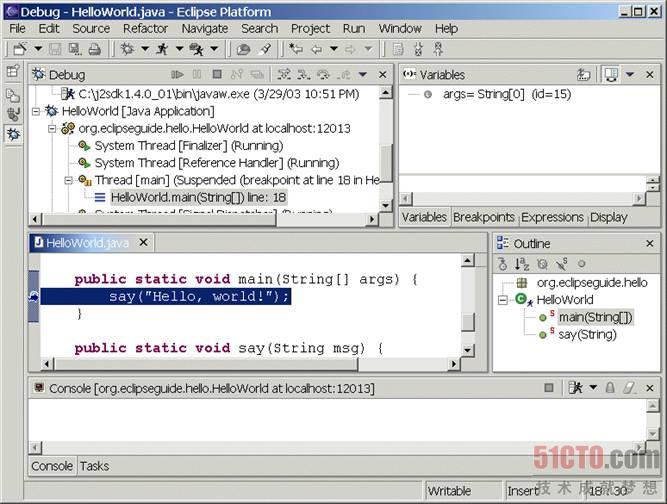Click the Debug view scrollbar up arrow
Image resolution: width=667 pixels, height=504 pixels.
385,92
